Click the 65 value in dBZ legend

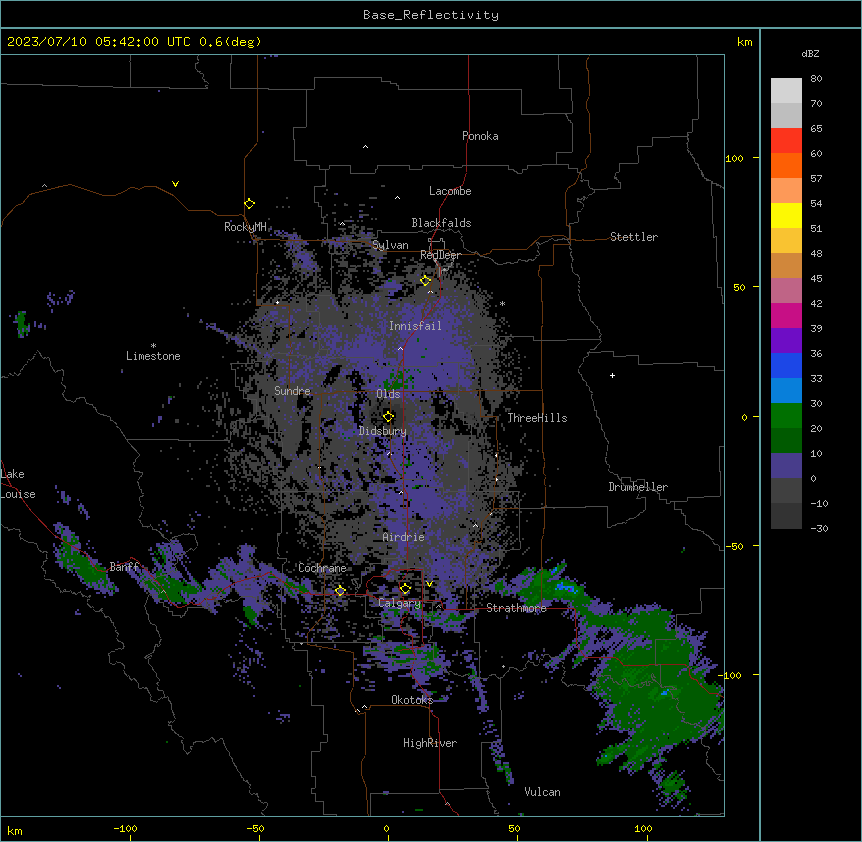(x=816, y=128)
